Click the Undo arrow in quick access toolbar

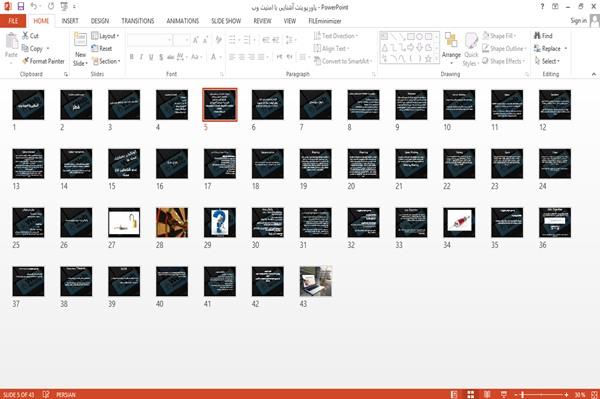coord(34,6)
